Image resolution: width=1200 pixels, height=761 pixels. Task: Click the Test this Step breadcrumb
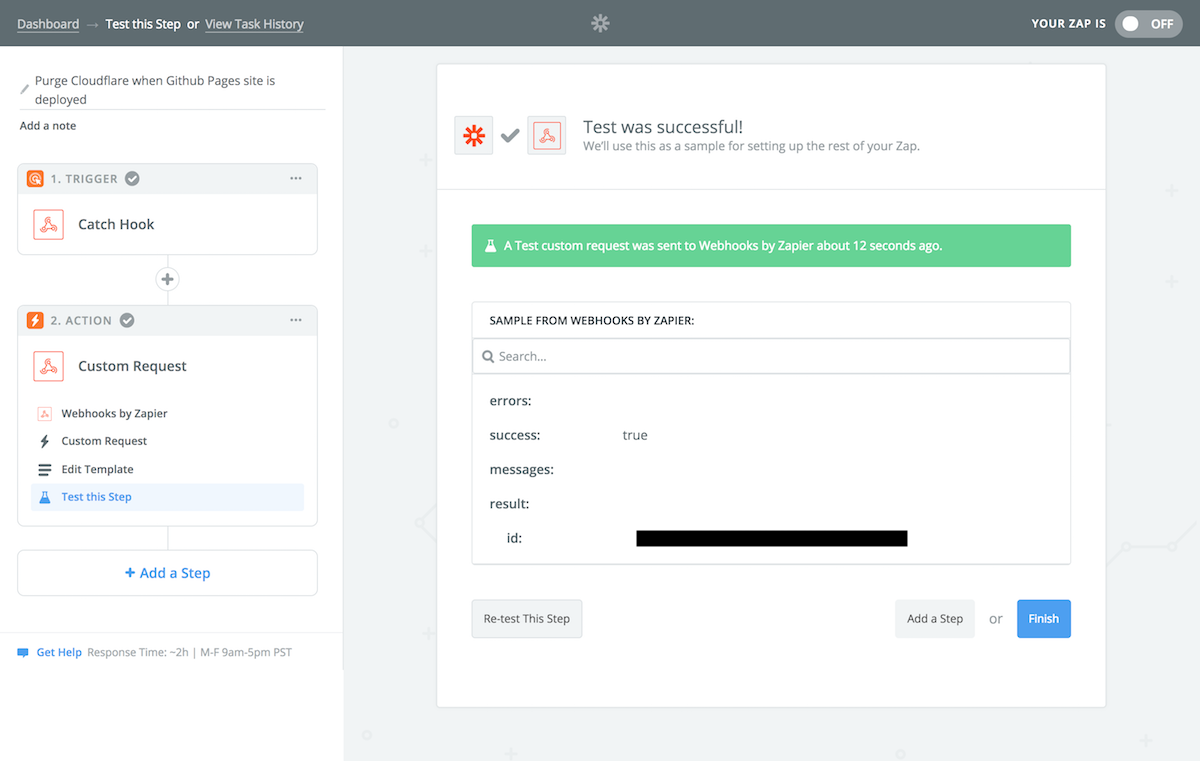tap(143, 24)
